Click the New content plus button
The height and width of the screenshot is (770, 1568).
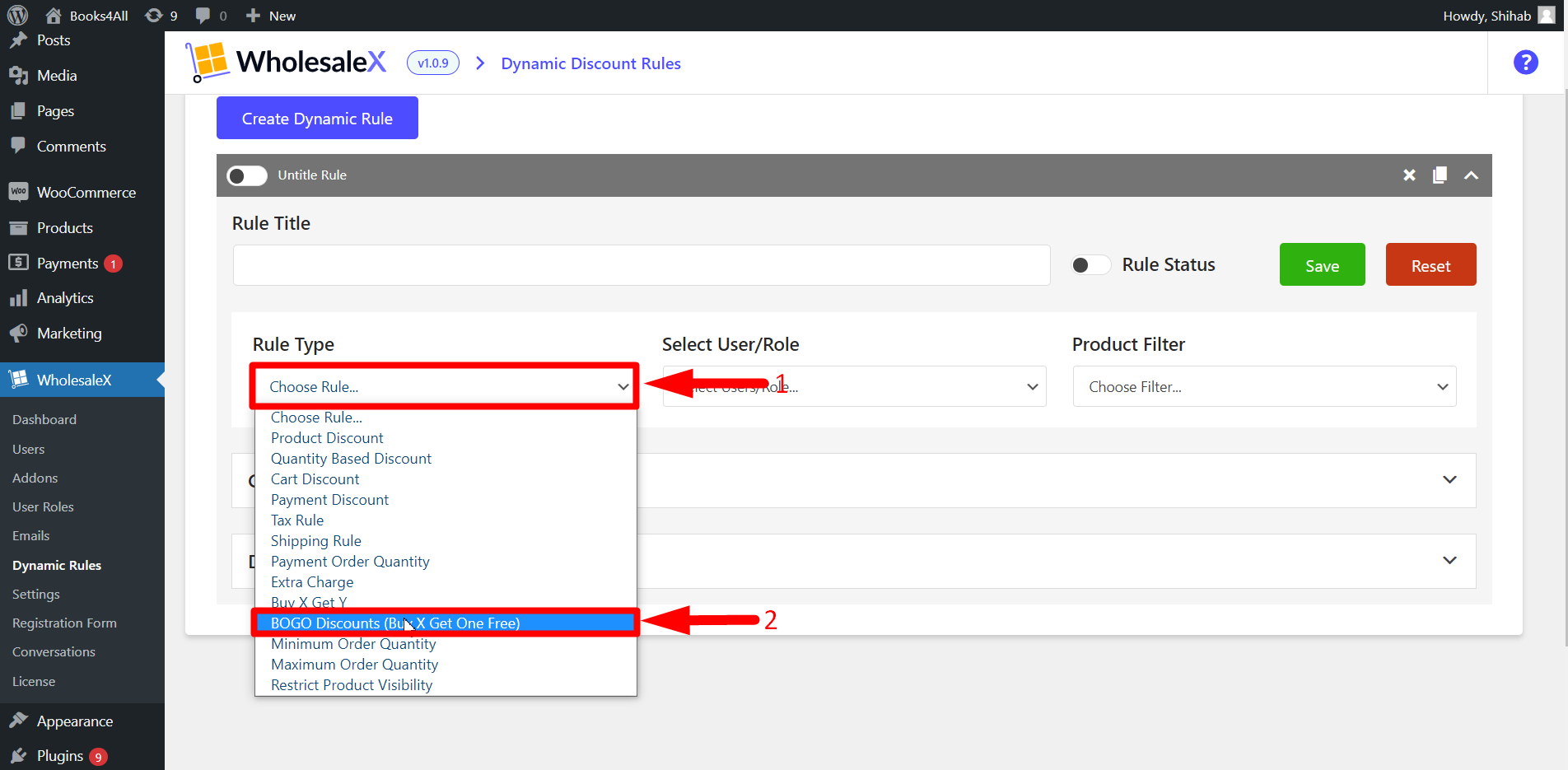point(271,16)
